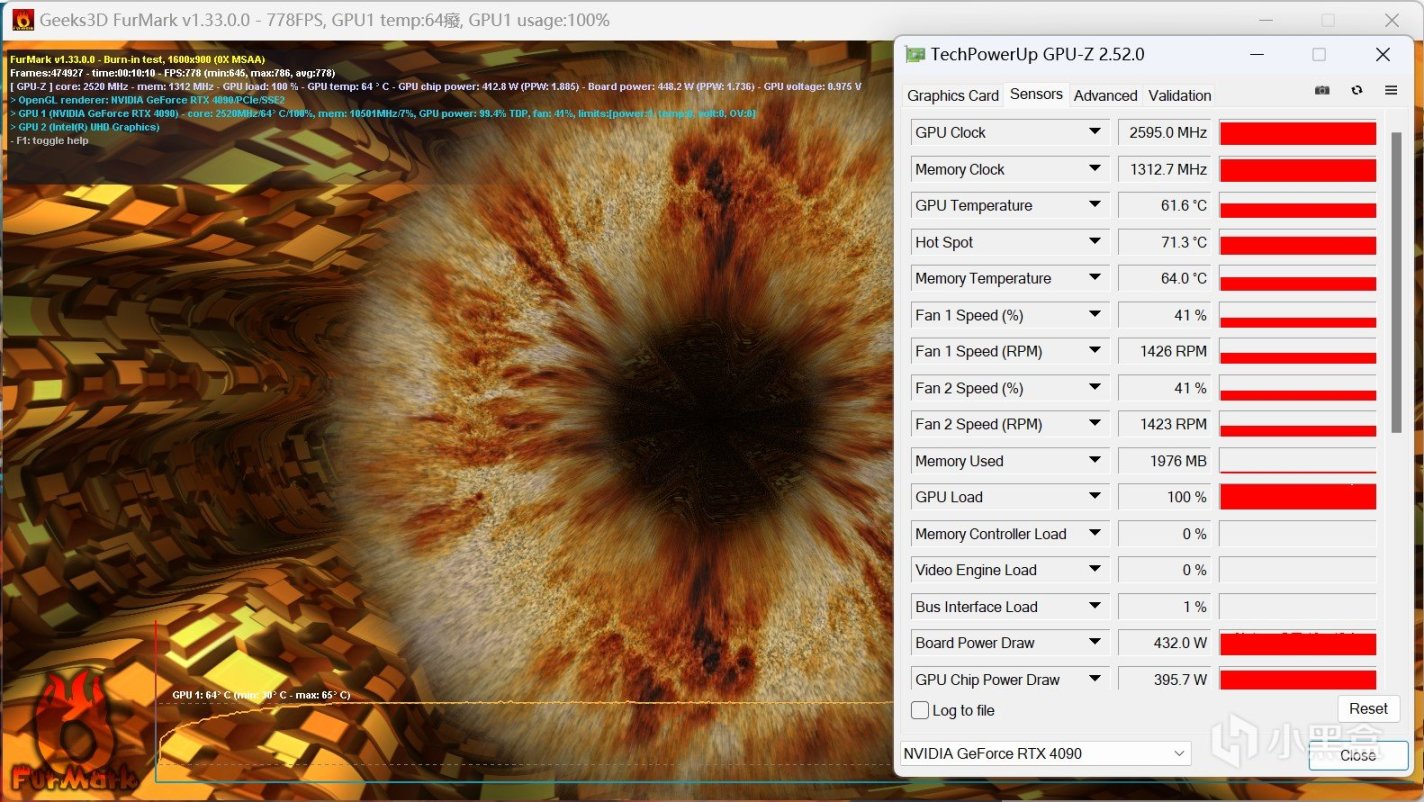Click the GPU Clock history graph
The height and width of the screenshot is (802, 1424).
(x=1298, y=133)
